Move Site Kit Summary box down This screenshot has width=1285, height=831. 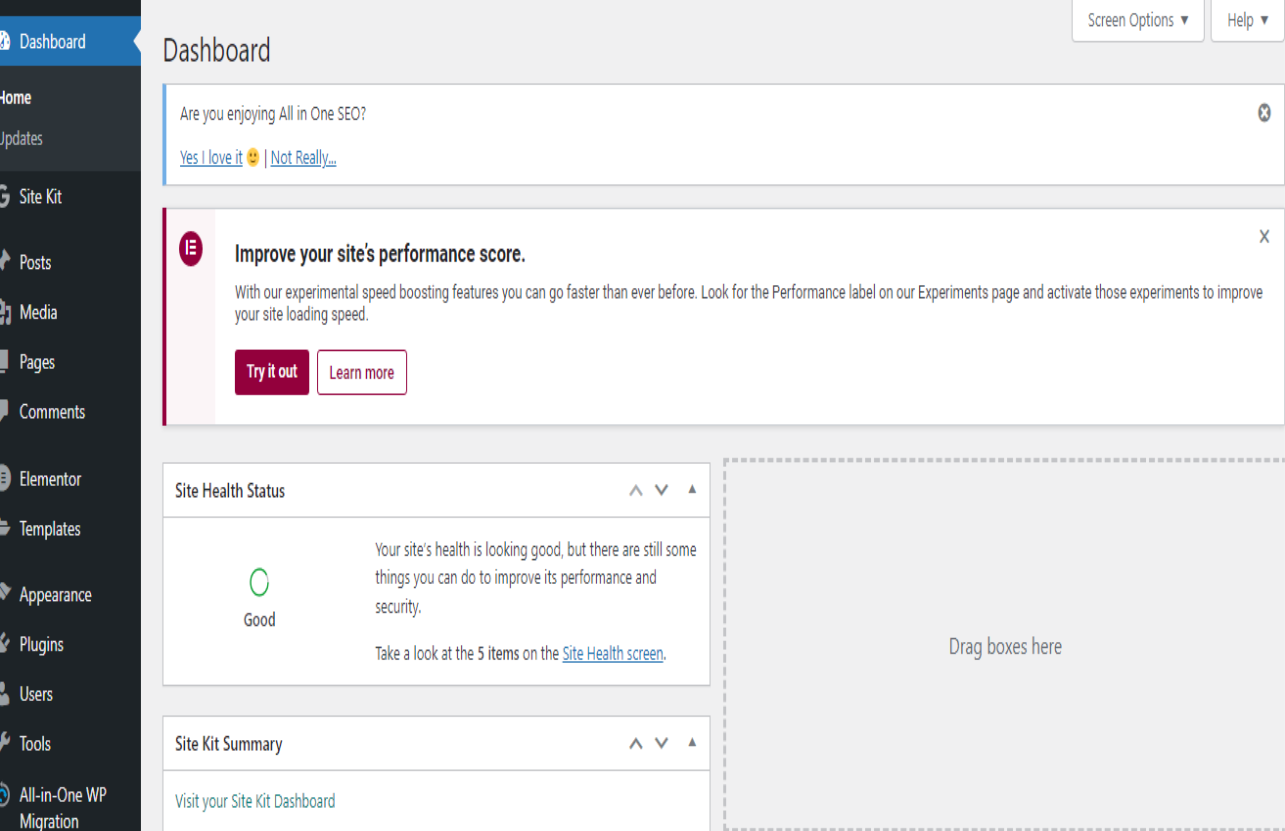[x=661, y=743]
